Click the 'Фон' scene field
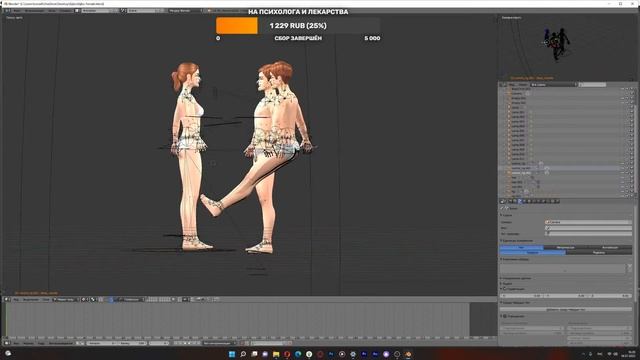Screen dimensions: 640x360 point(588,228)
